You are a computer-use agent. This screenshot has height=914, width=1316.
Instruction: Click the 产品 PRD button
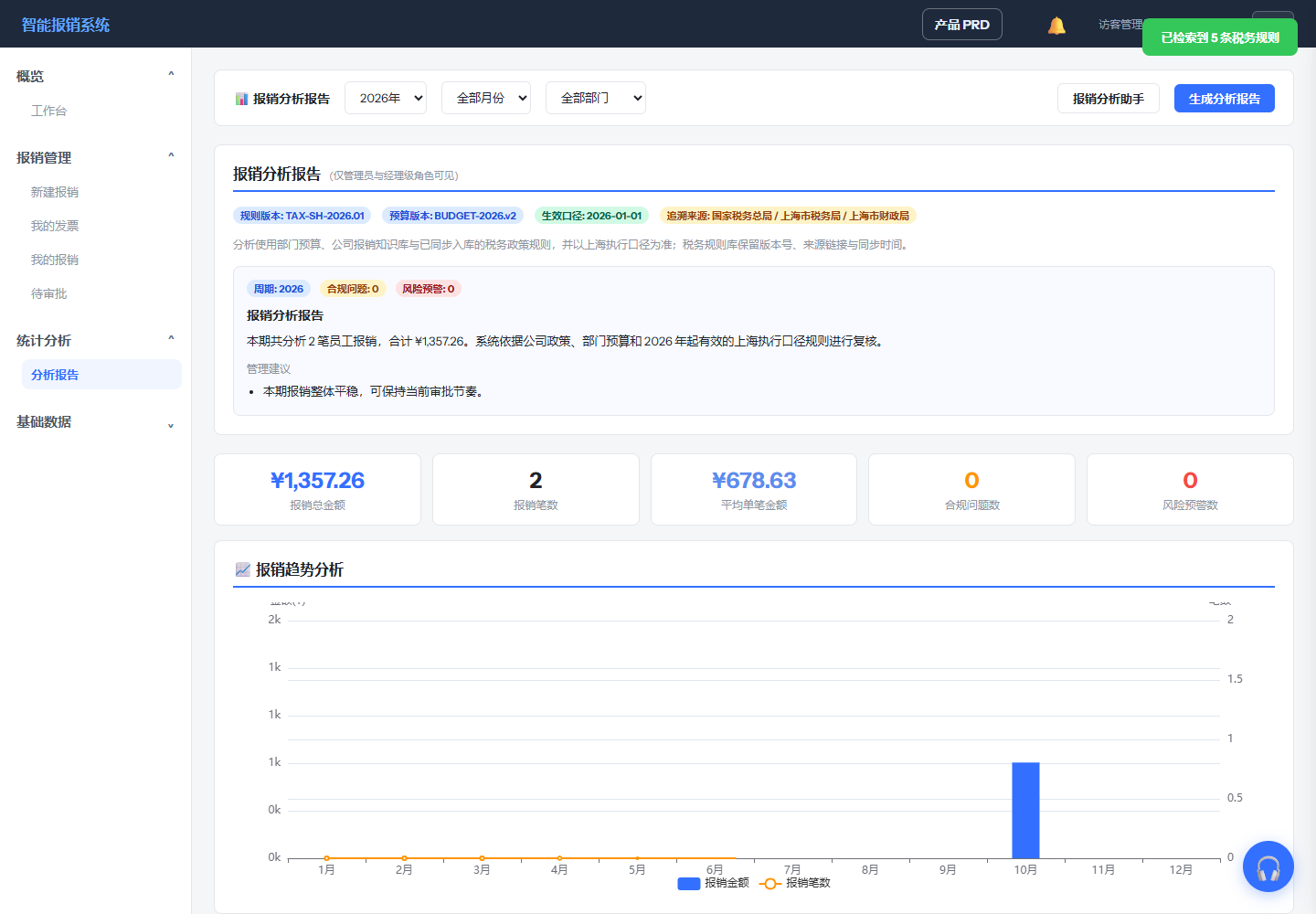[962, 25]
